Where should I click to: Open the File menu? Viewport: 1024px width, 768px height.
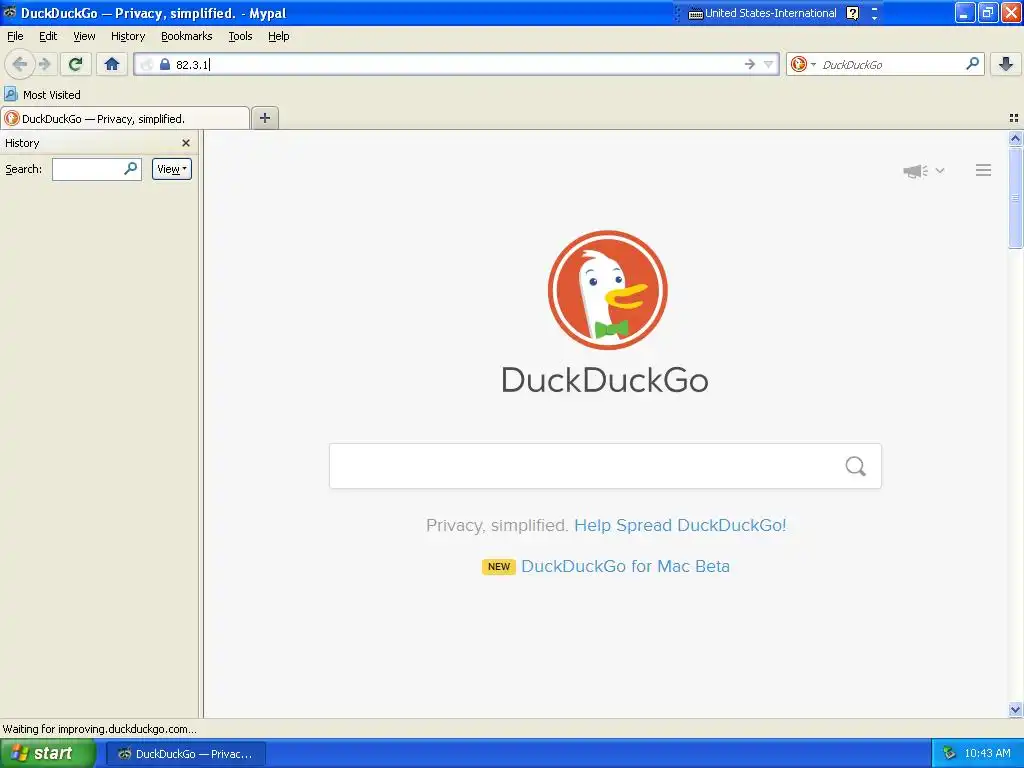coord(15,36)
